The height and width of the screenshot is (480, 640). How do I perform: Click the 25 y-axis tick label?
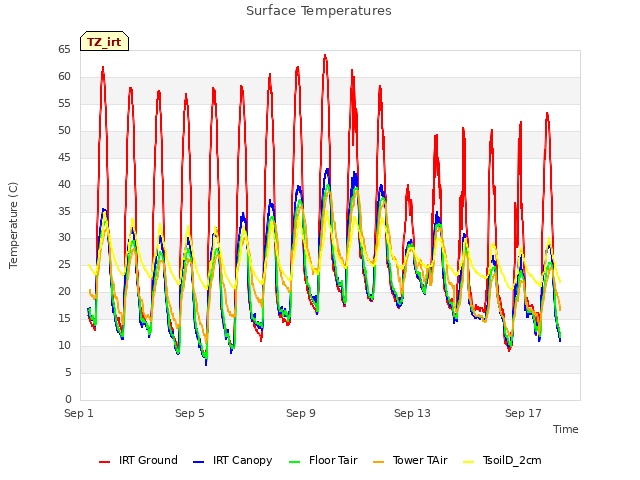point(64,265)
